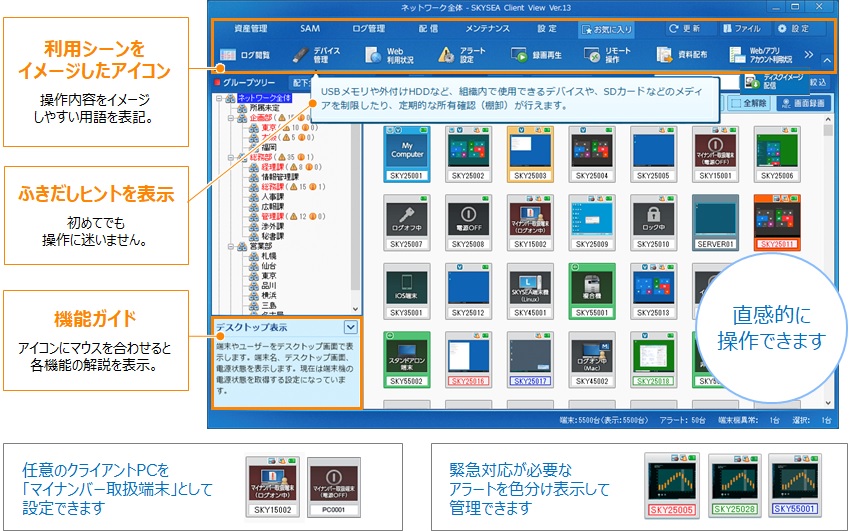
Task: Open the Web利用状況 tool
Action: [389, 55]
